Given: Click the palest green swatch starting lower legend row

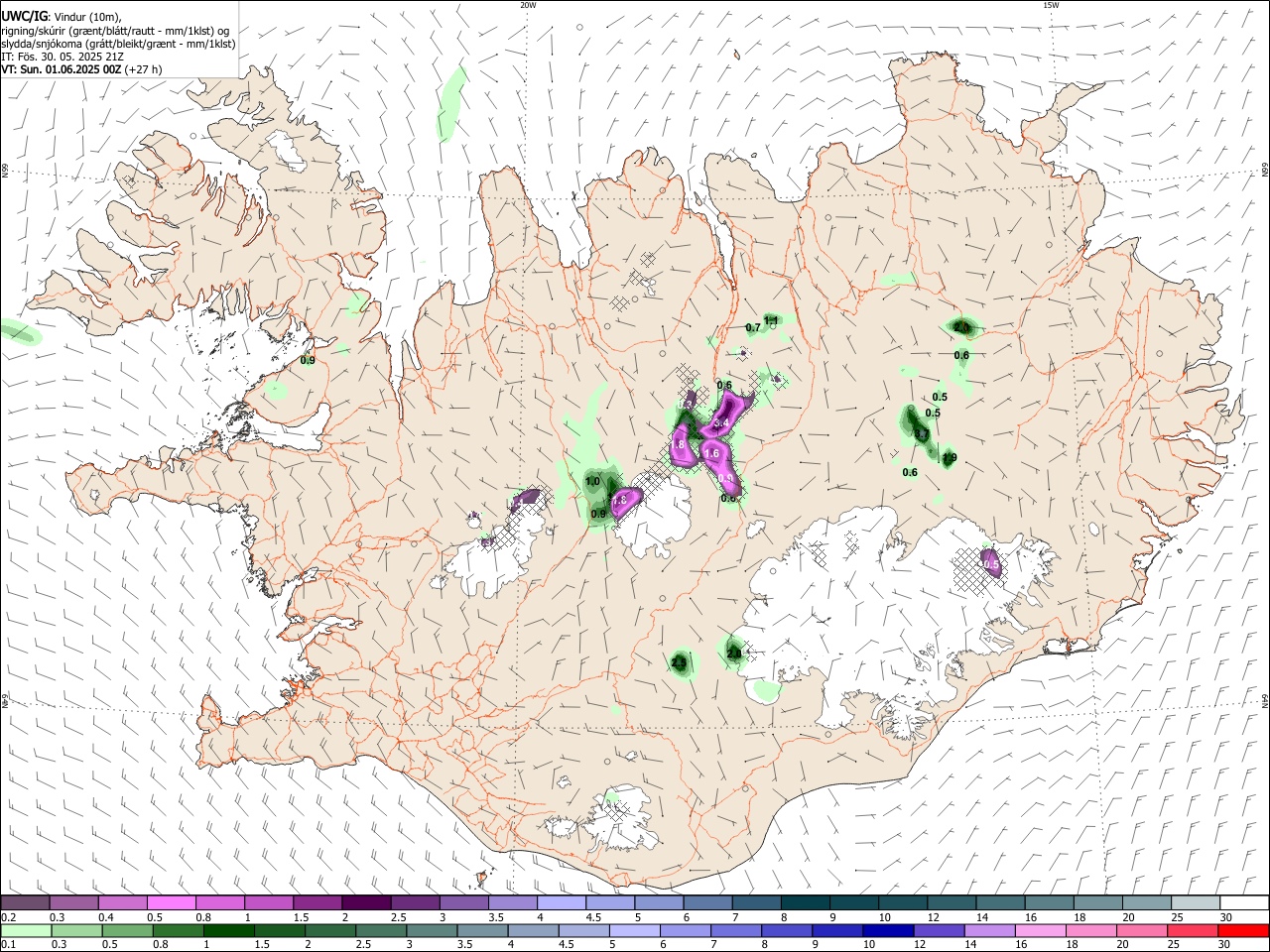Looking at the screenshot, I should click(25, 930).
